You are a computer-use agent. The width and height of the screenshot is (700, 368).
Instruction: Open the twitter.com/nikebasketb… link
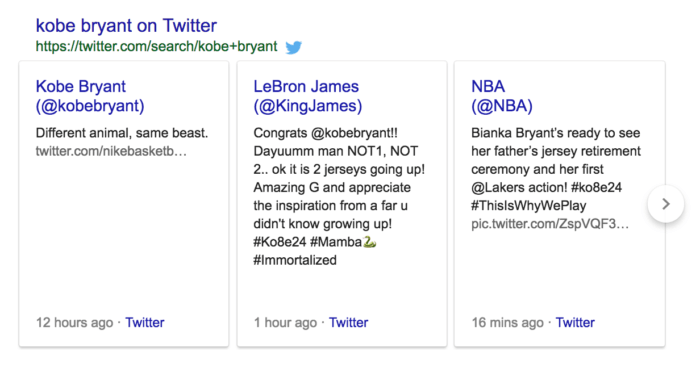(111, 151)
